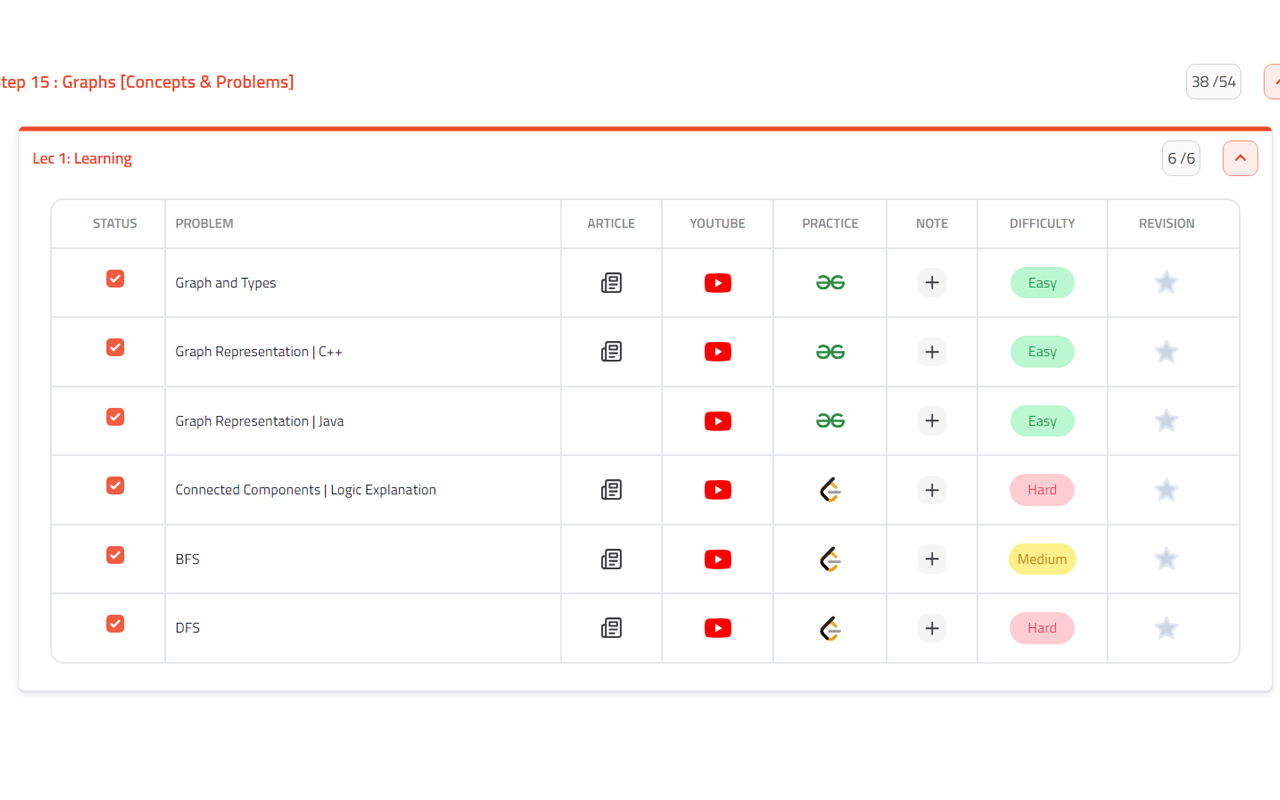Click the PROBLEM column header

[204, 223]
